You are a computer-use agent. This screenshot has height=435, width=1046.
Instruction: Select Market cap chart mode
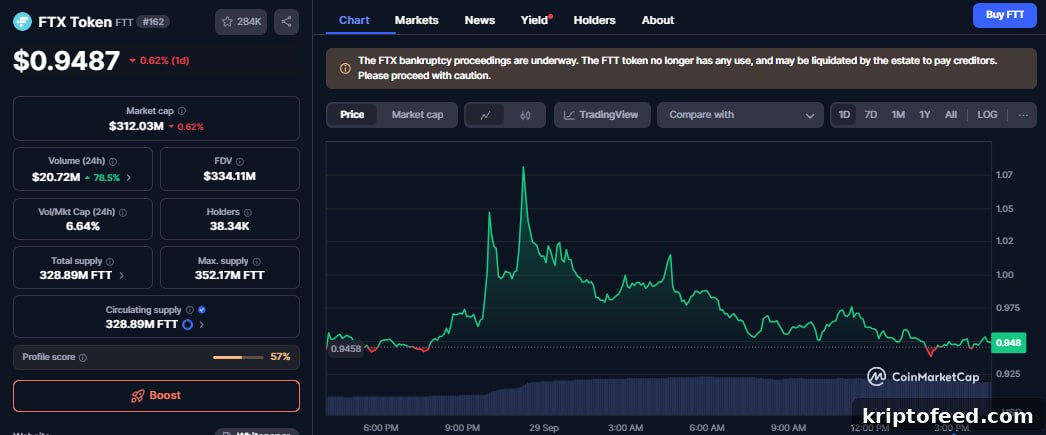[x=417, y=115]
